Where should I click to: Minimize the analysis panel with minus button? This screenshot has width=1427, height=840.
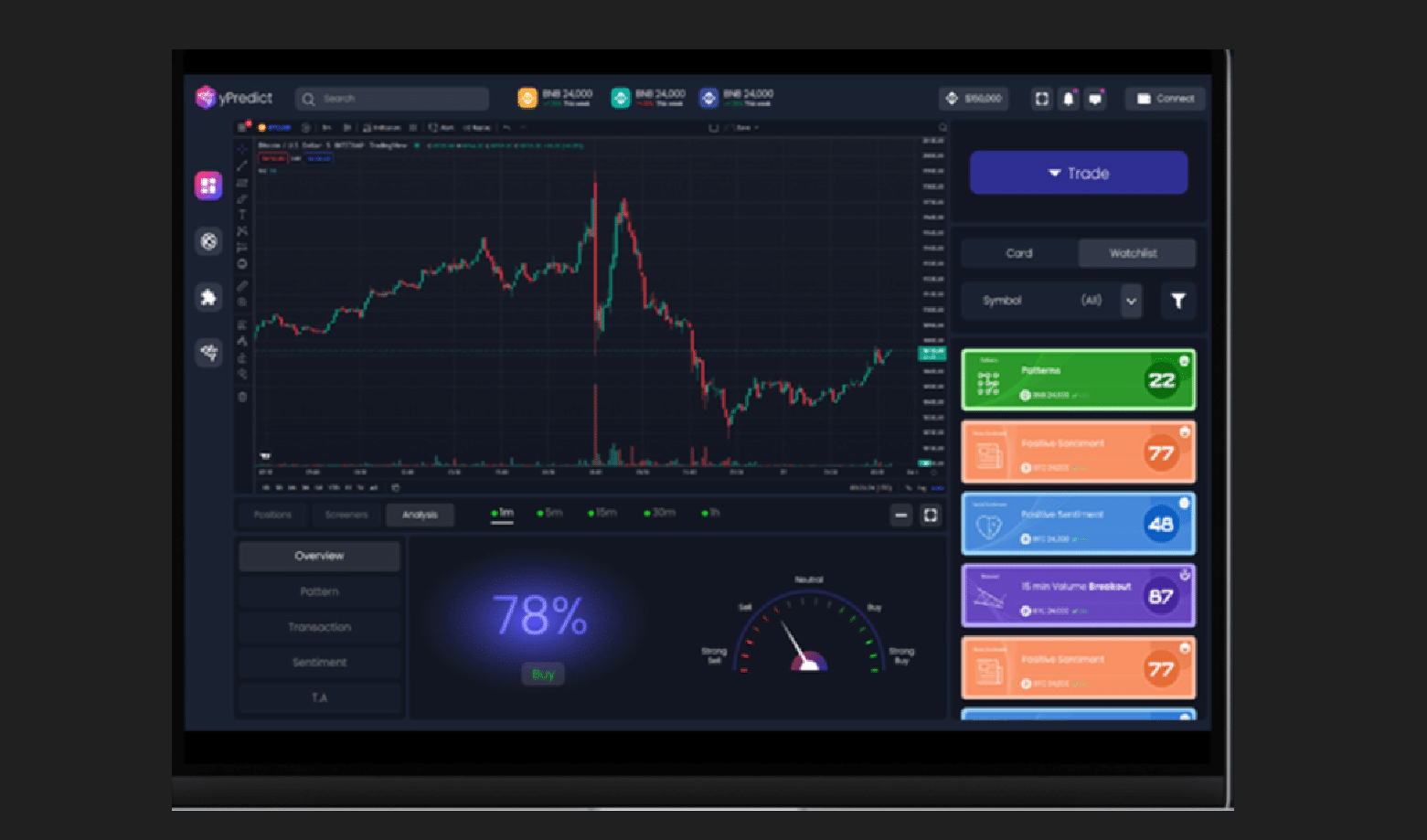pos(901,516)
